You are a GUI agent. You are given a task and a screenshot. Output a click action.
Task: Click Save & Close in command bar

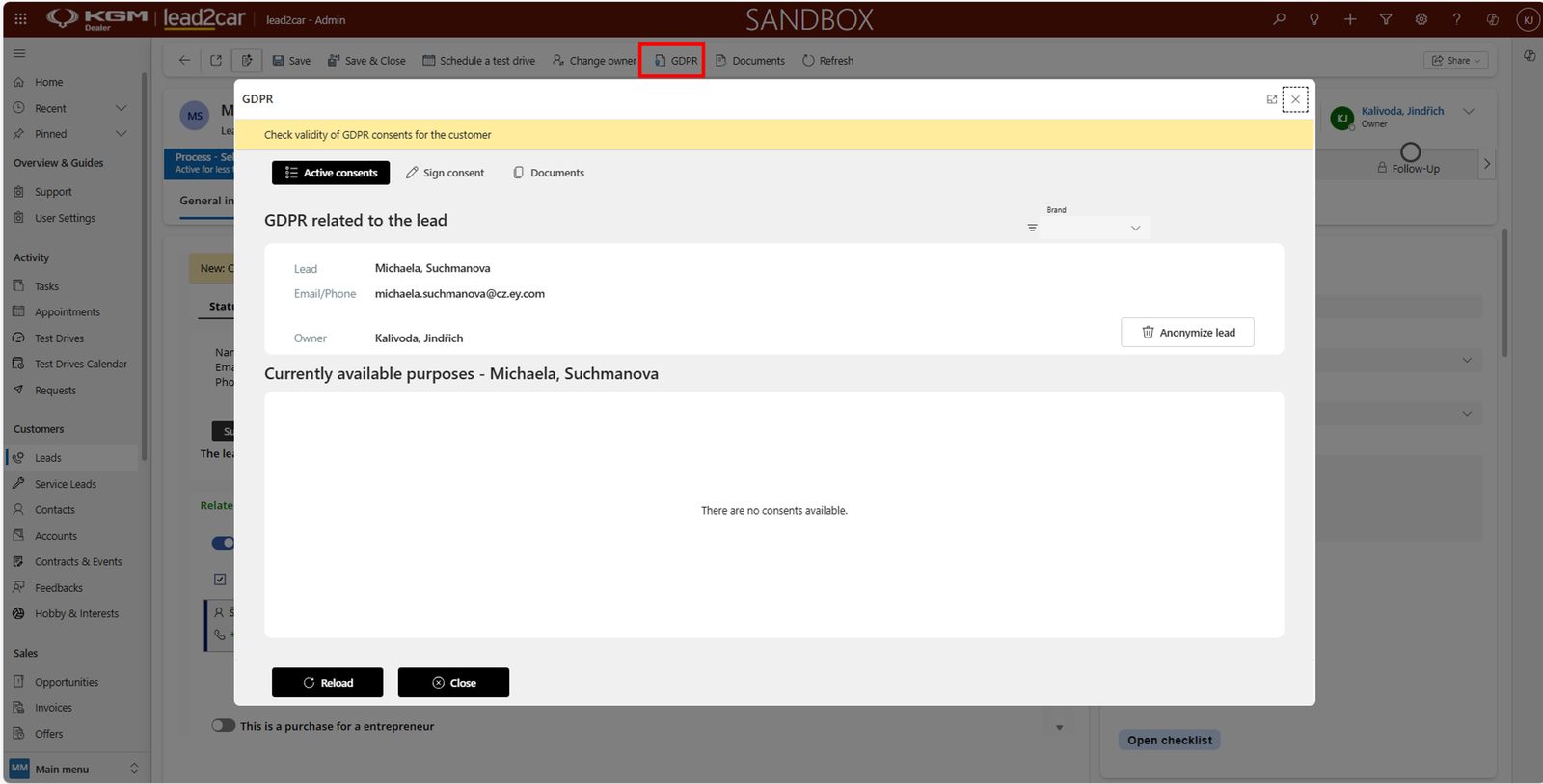(x=366, y=61)
